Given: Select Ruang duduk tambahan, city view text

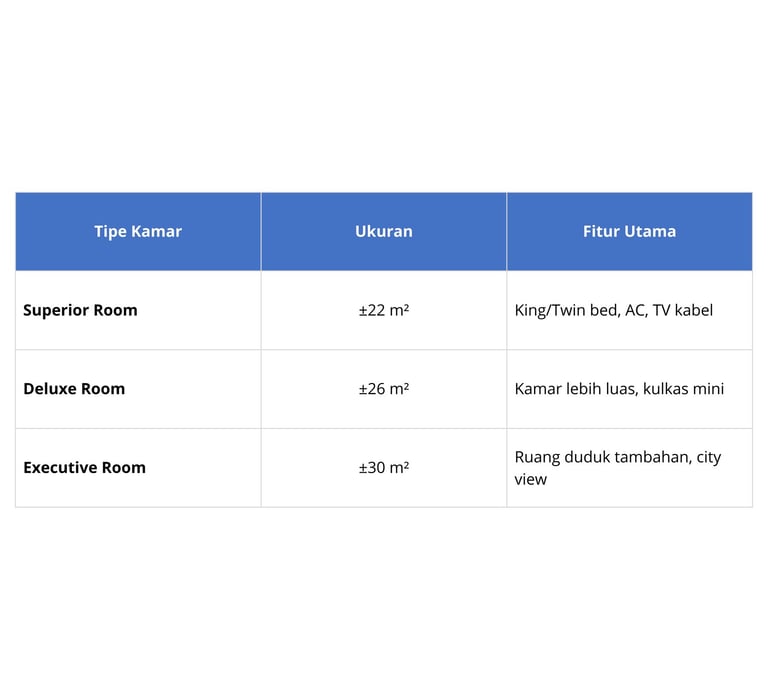Looking at the screenshot, I should coord(618,468).
